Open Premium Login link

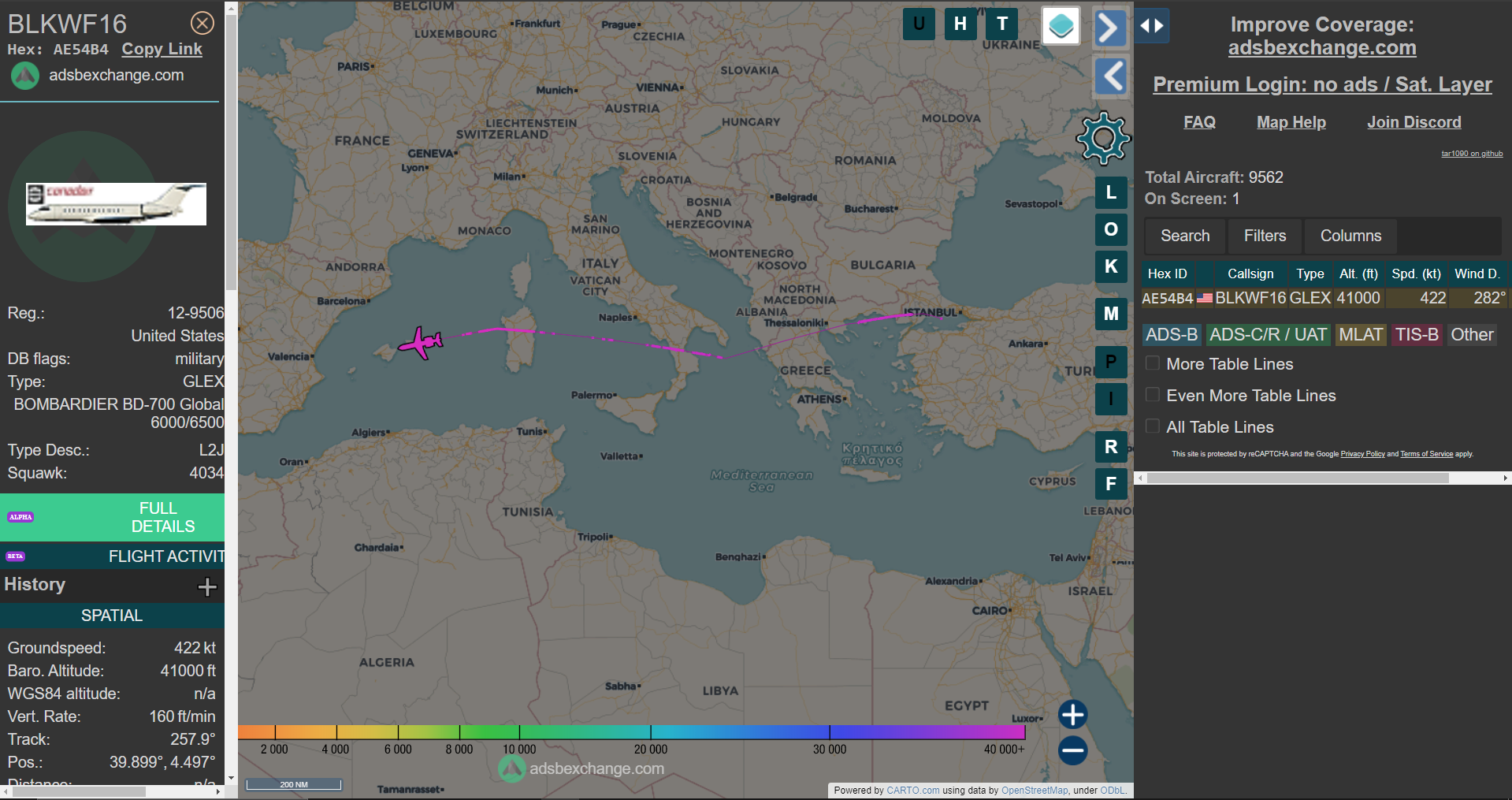click(x=1322, y=84)
